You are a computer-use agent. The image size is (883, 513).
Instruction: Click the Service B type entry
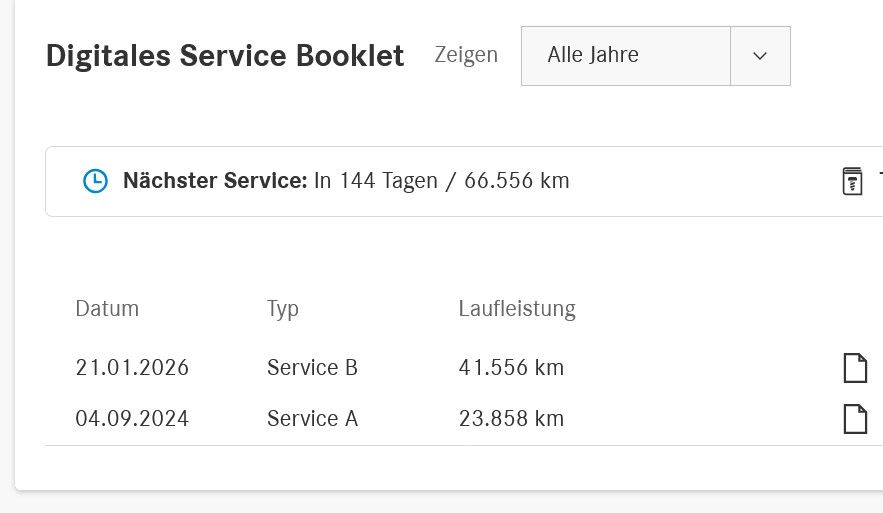[313, 368]
